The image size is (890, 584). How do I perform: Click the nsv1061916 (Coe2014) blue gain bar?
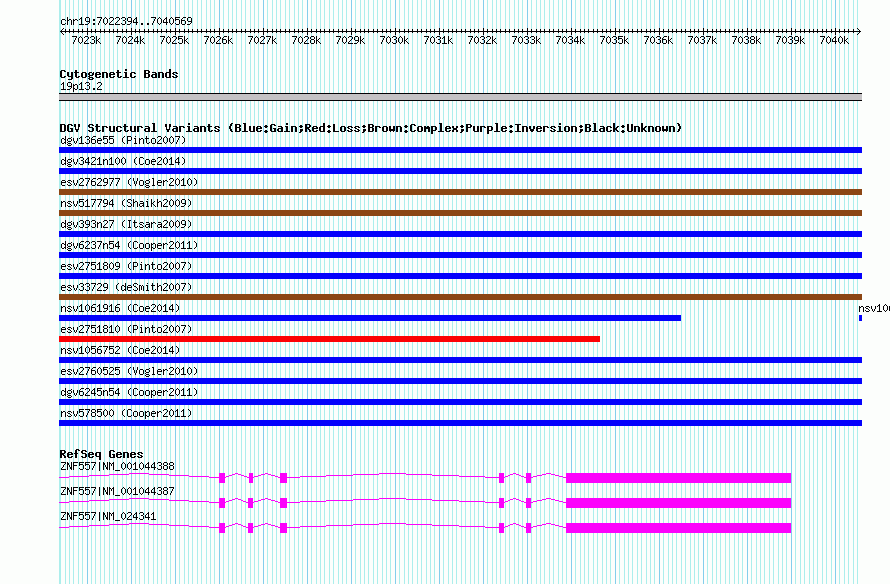click(370, 318)
